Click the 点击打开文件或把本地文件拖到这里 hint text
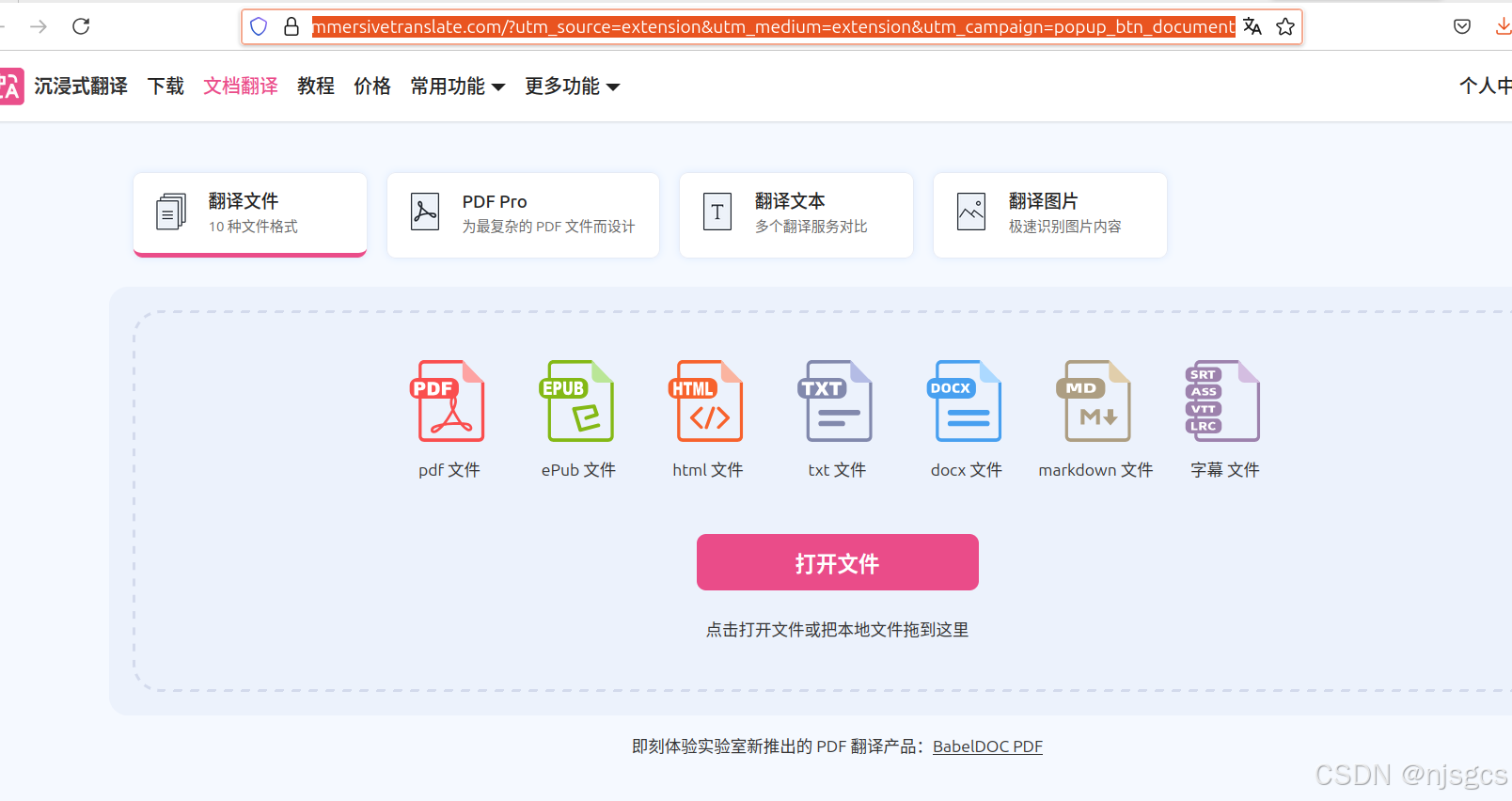The height and width of the screenshot is (801, 1512). [838, 630]
